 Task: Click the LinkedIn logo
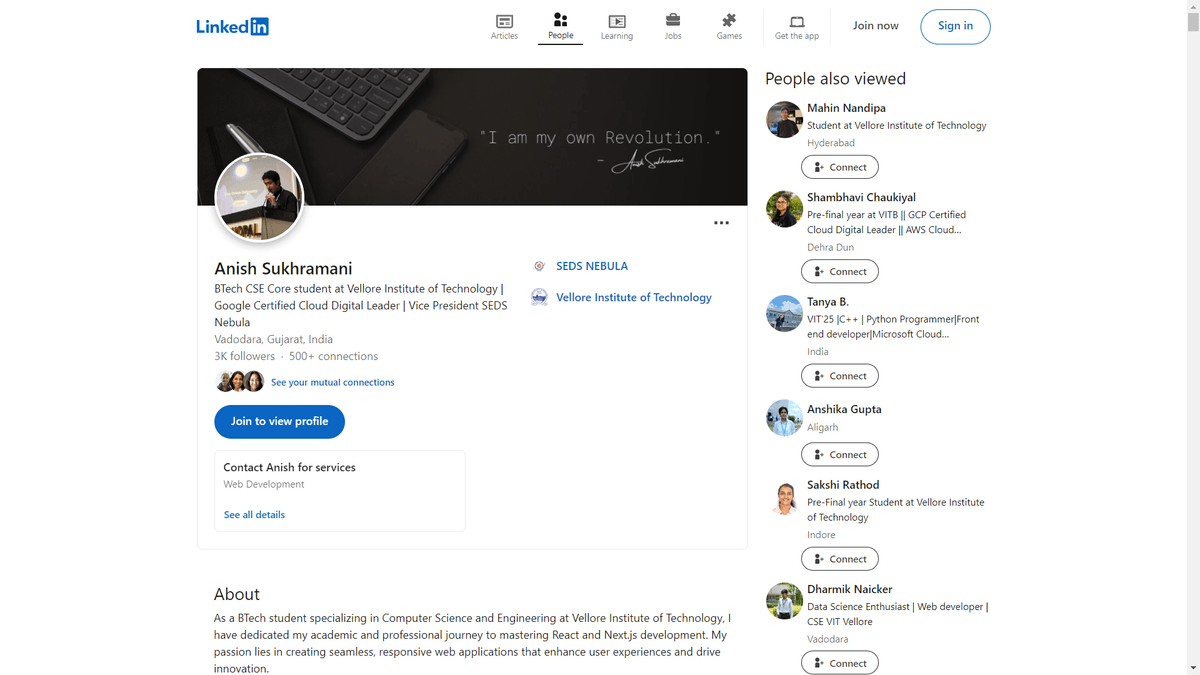(x=232, y=26)
